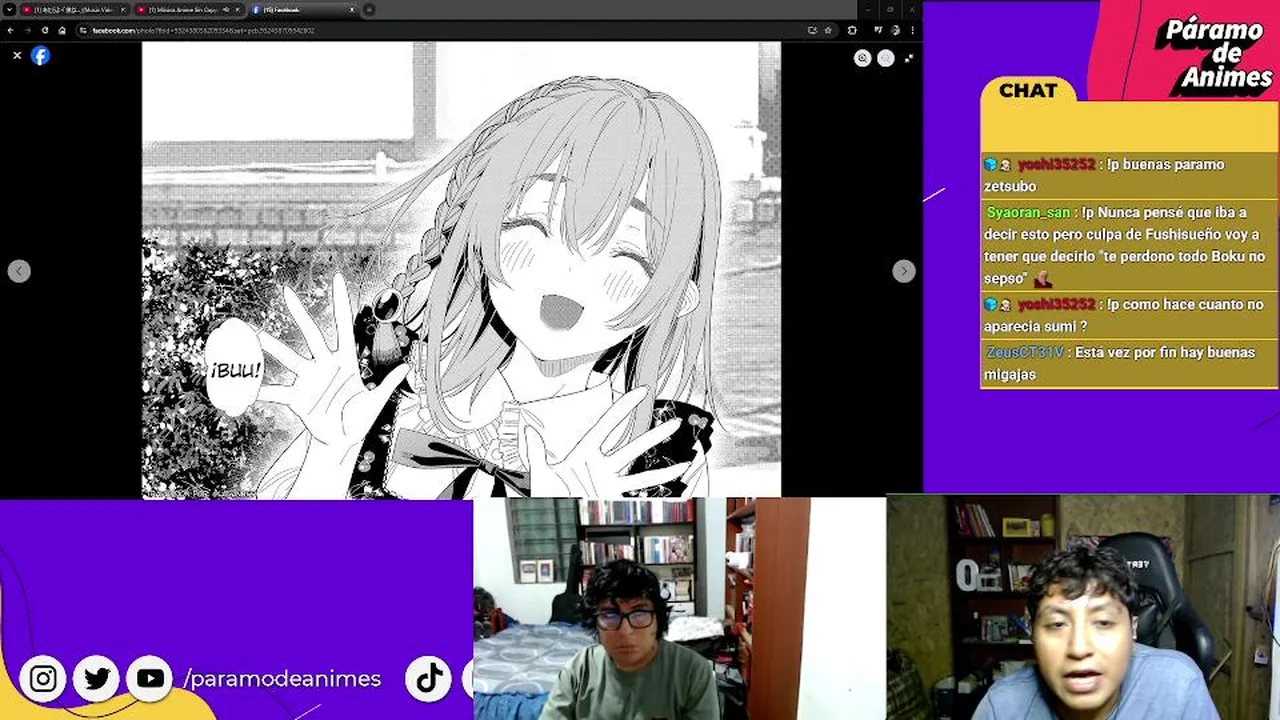Click yoshi35252's message 'buenas paramo zetsubo'

tap(1129, 175)
